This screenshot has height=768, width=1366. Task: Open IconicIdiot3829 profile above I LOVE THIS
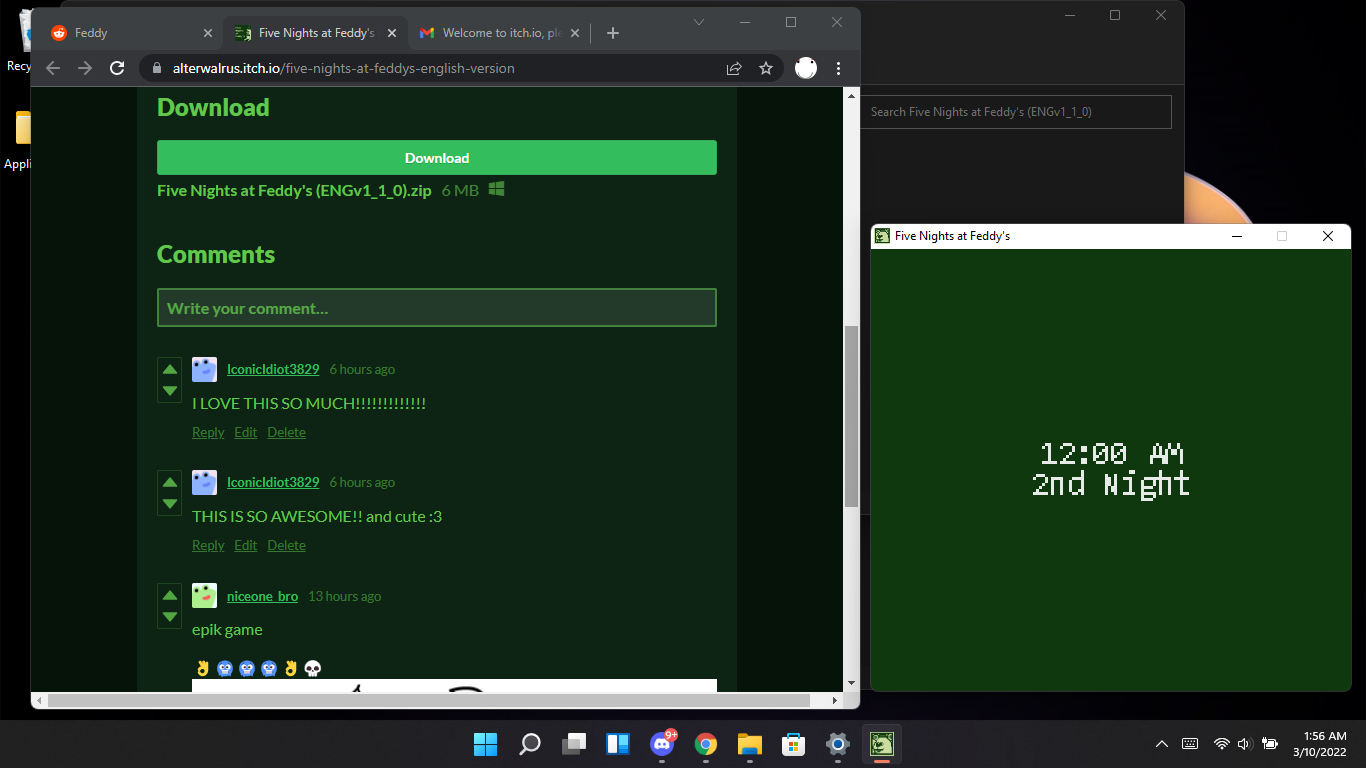pos(273,369)
